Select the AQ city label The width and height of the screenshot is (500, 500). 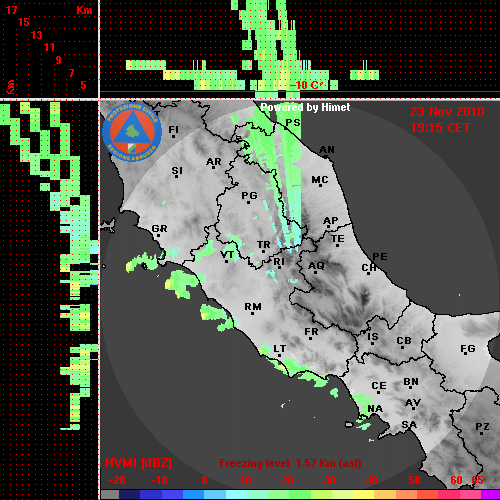pyautogui.click(x=316, y=266)
